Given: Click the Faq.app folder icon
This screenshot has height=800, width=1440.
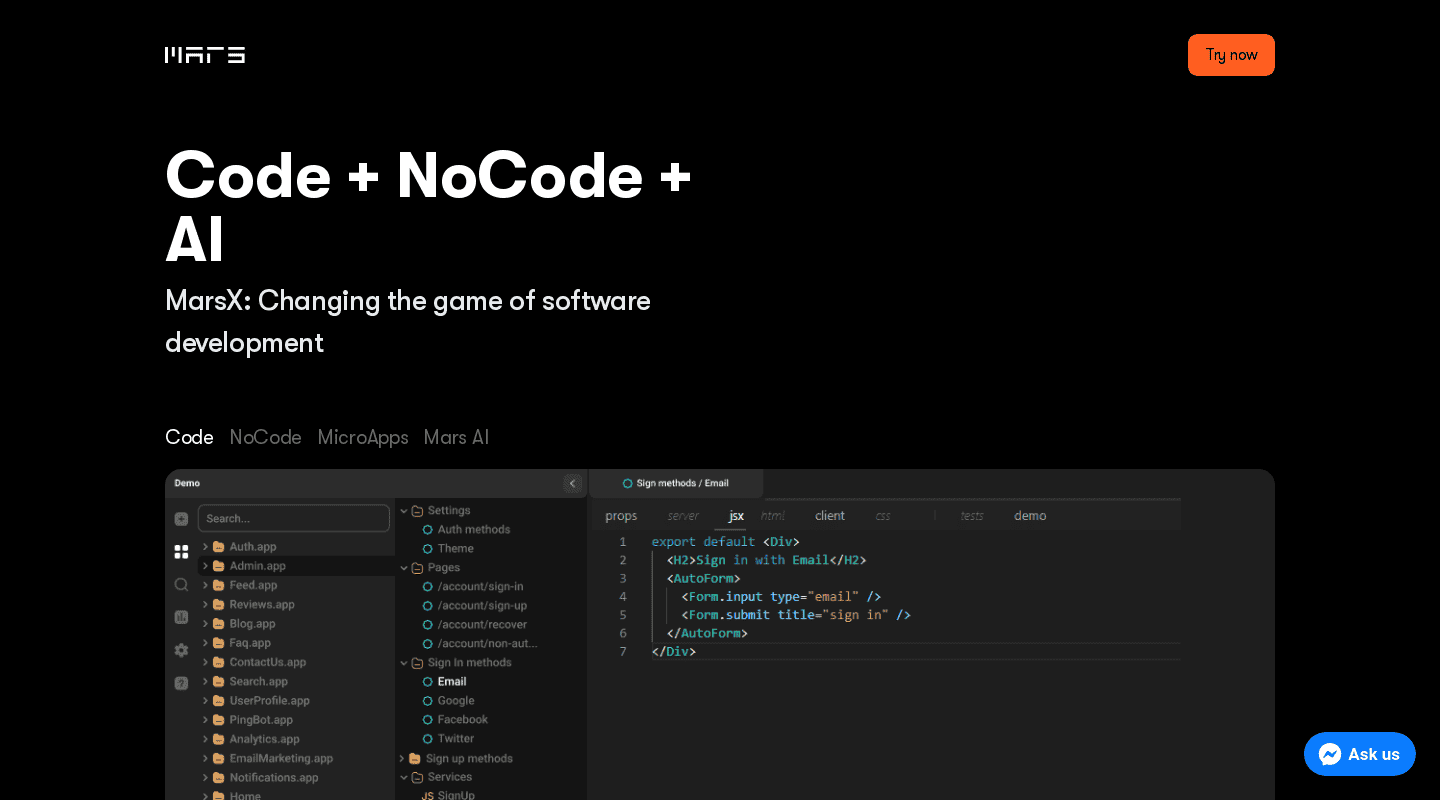Looking at the screenshot, I should point(219,643).
